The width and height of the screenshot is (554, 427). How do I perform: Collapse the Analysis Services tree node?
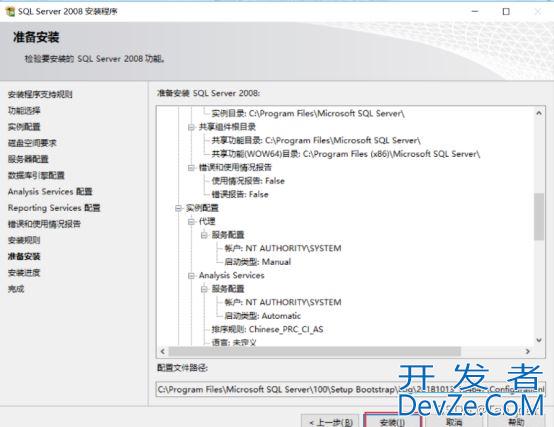pyautogui.click(x=191, y=275)
